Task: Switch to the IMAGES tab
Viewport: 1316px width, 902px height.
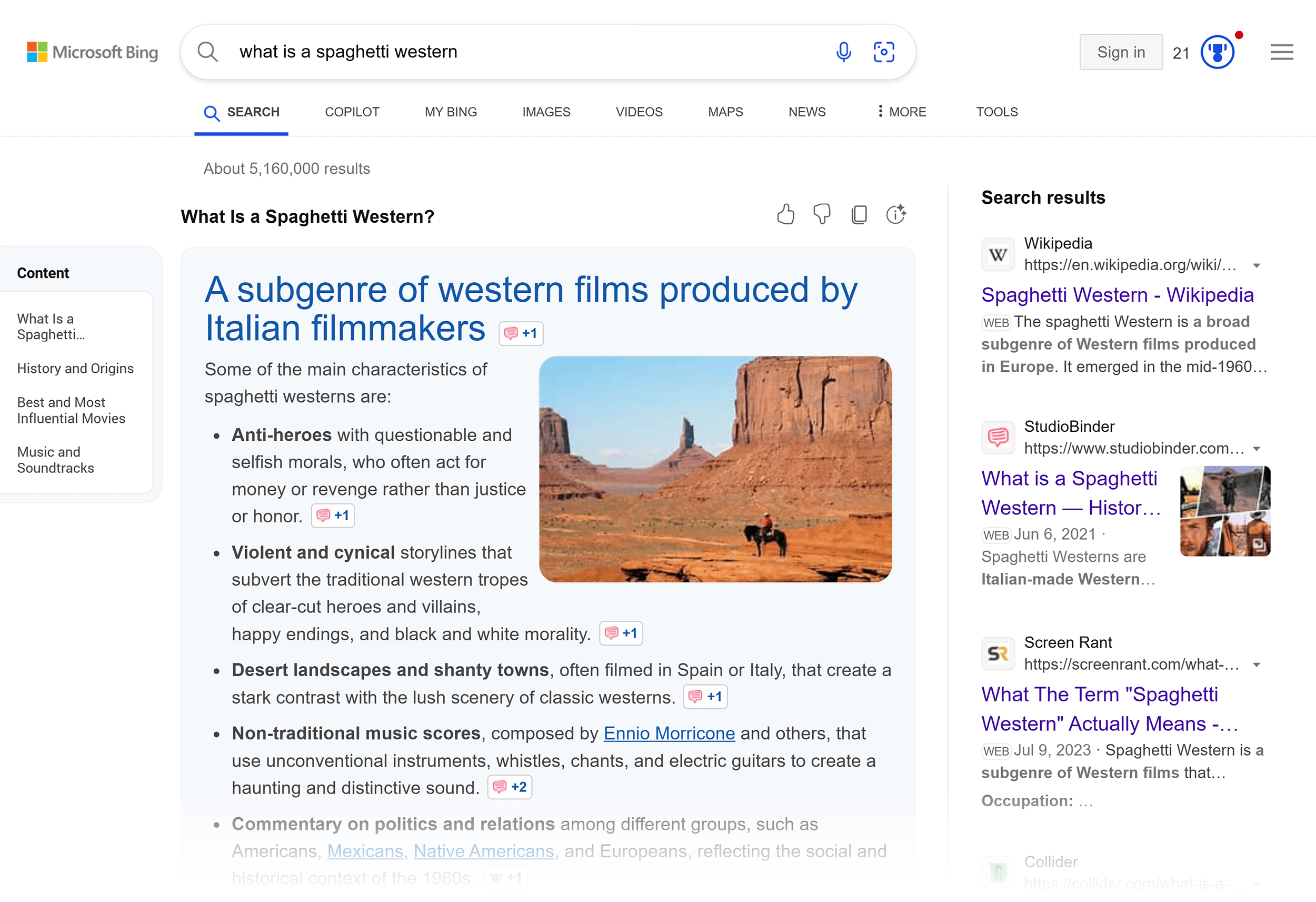Action: coord(545,112)
